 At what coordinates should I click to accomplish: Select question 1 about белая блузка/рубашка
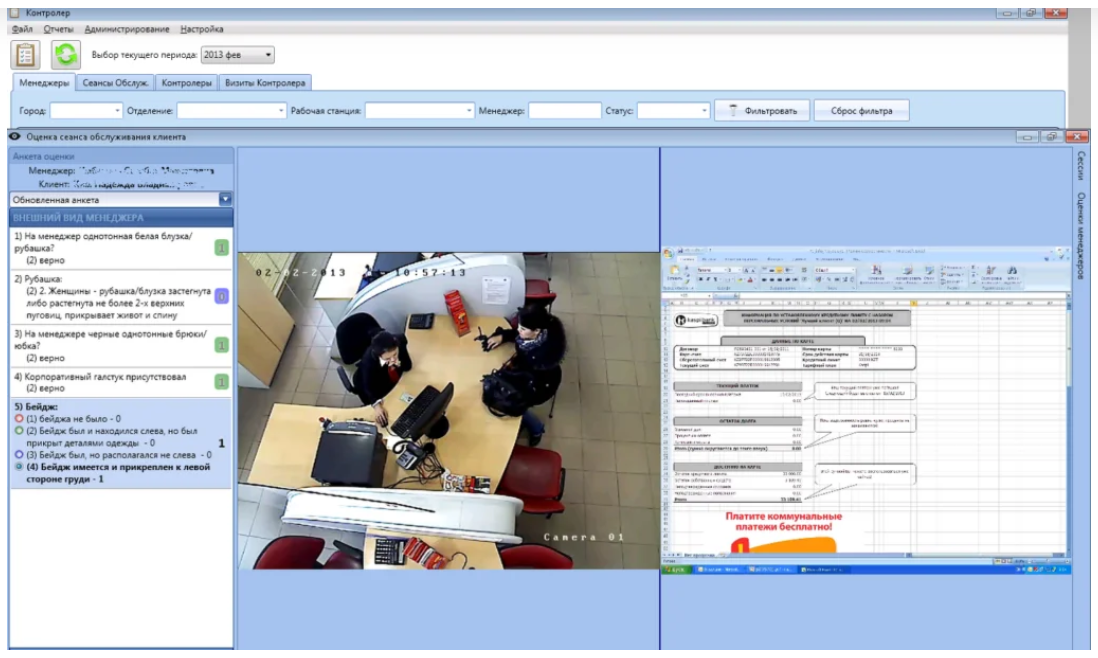pos(120,248)
